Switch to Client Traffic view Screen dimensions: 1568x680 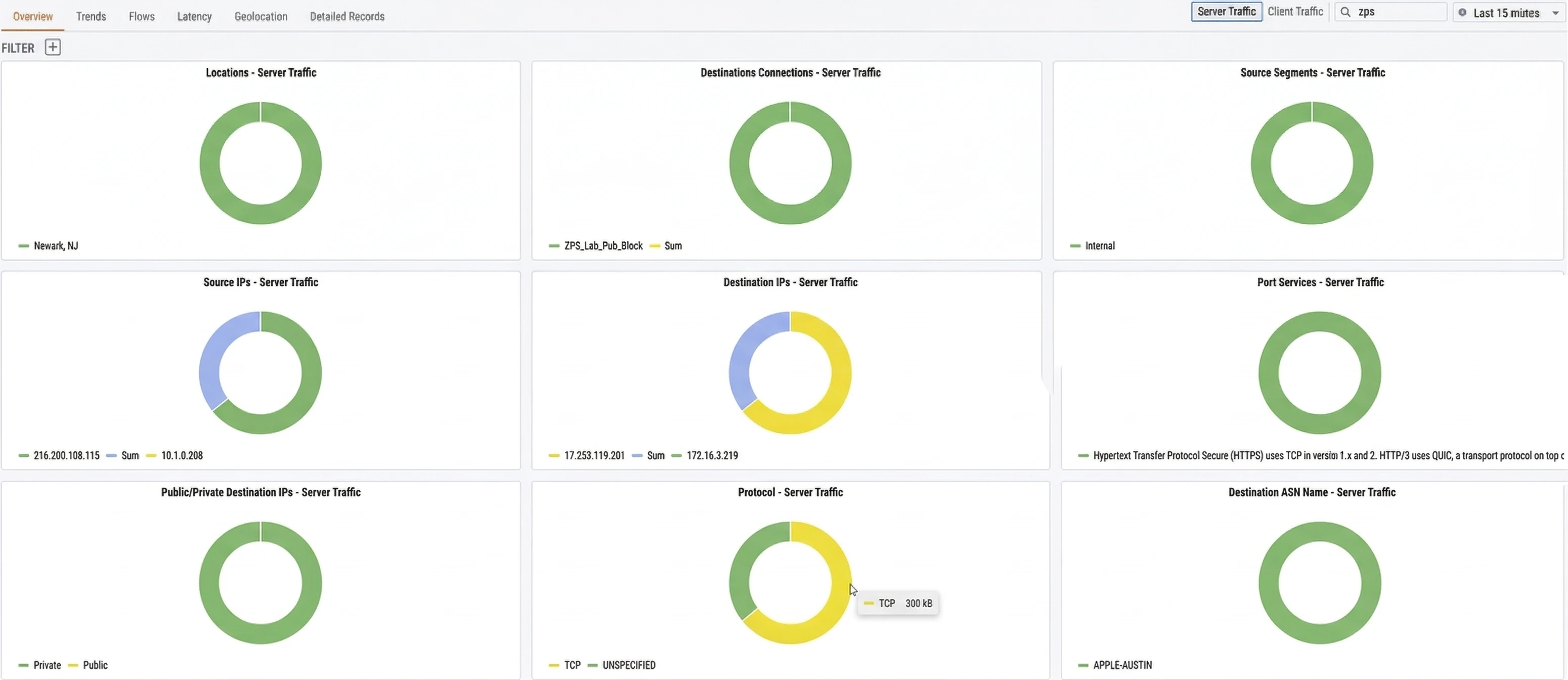[x=1295, y=11]
